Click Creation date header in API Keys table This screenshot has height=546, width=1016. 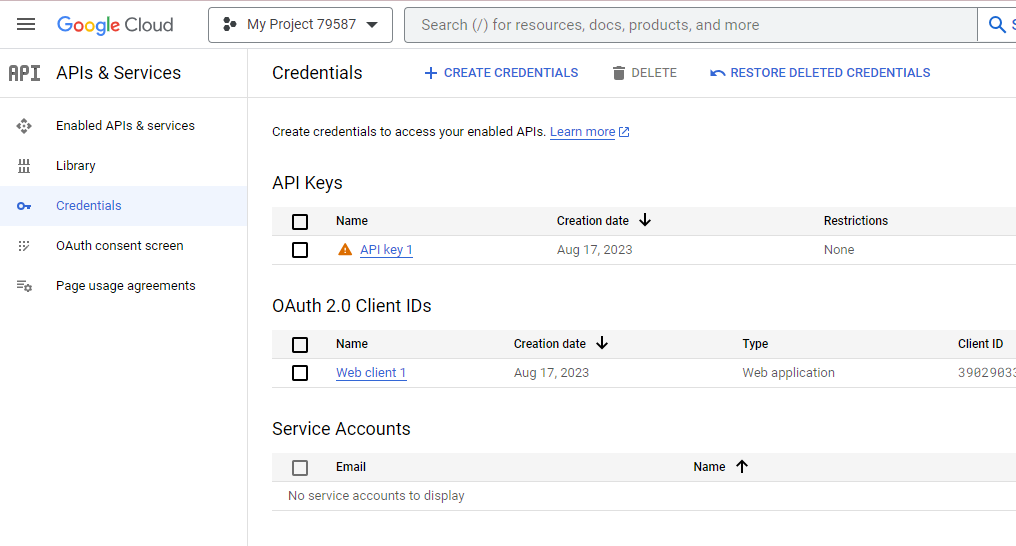(x=592, y=221)
